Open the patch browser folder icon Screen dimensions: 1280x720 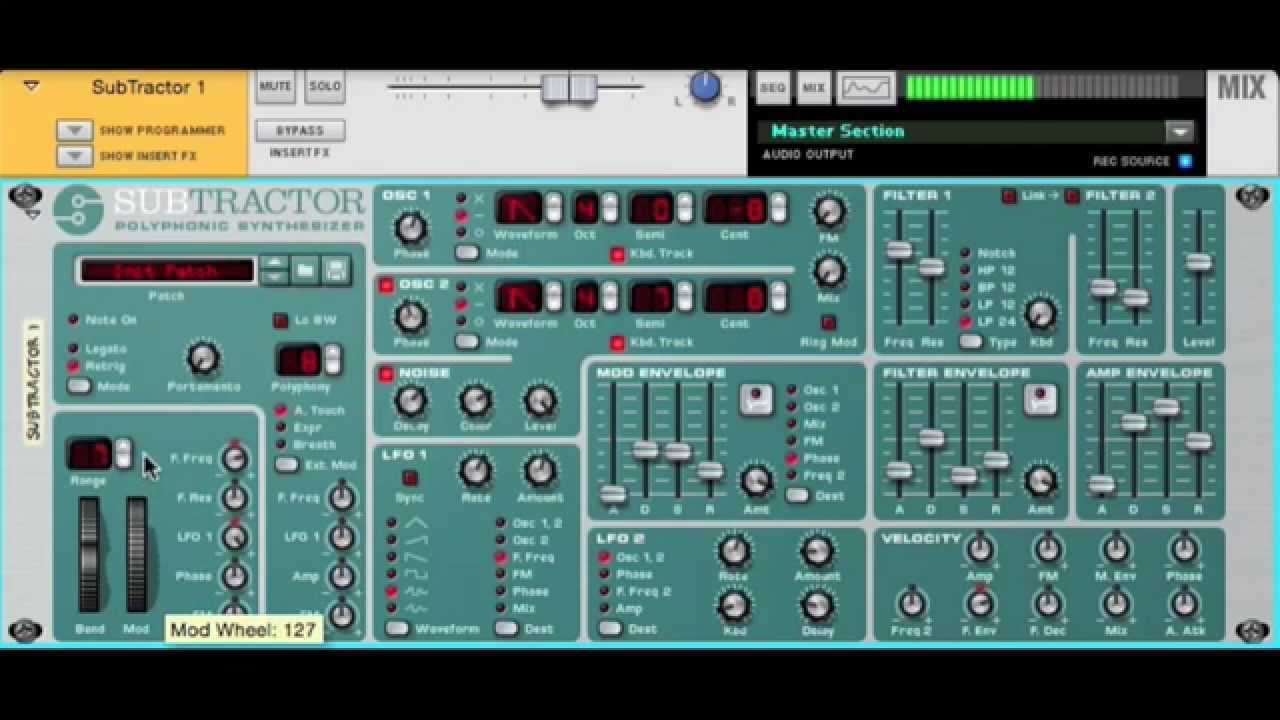(x=305, y=270)
